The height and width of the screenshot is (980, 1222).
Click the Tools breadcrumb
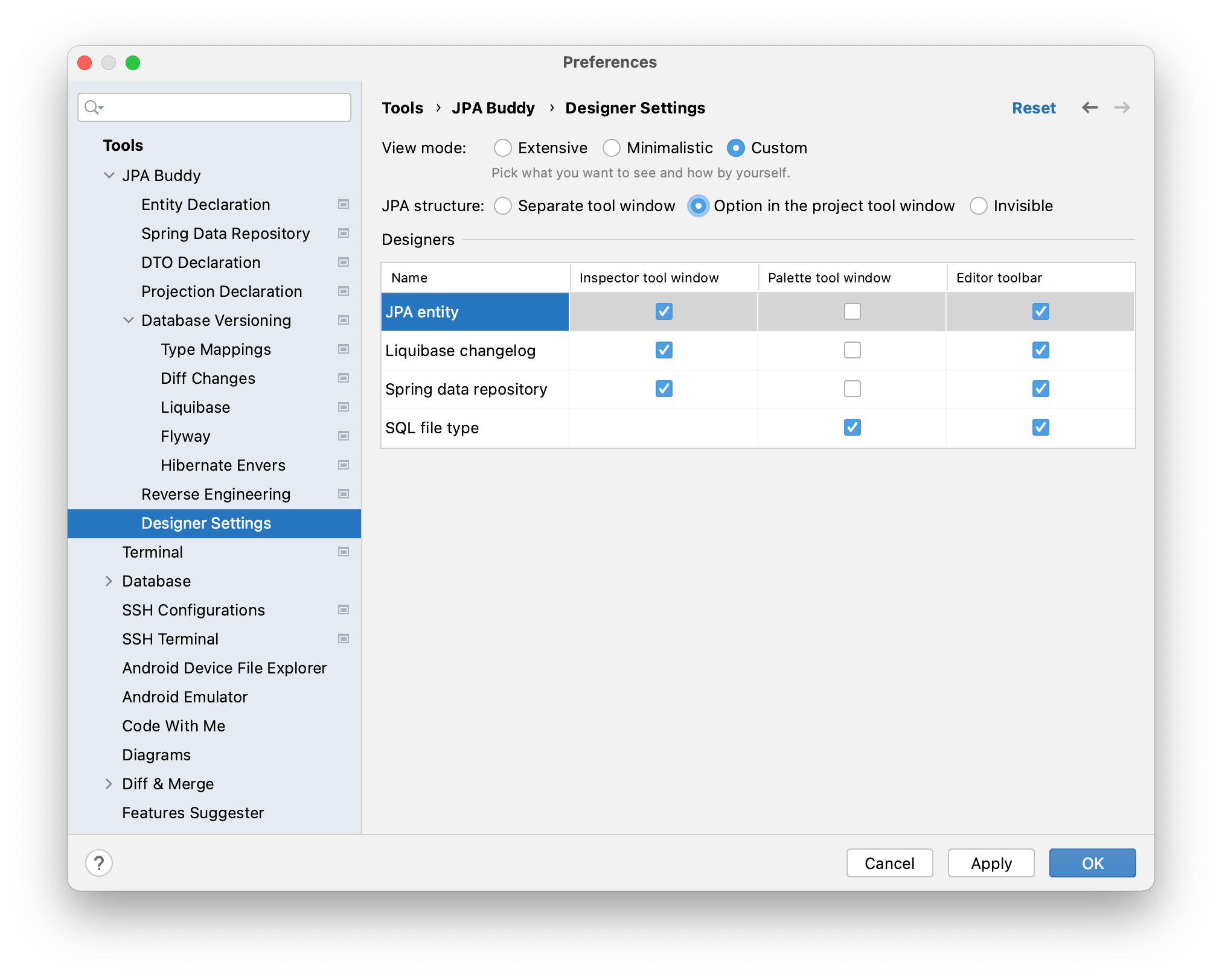click(x=402, y=108)
